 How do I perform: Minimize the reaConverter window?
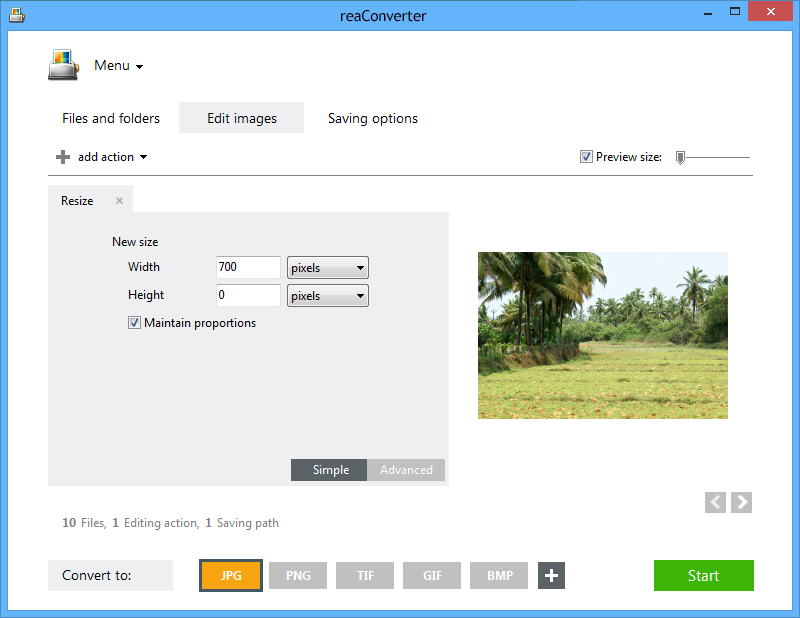tap(708, 12)
